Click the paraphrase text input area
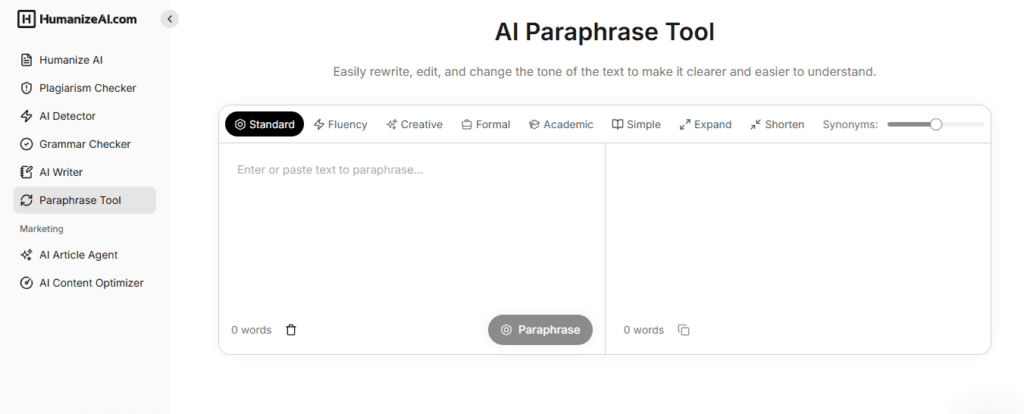1024x414 pixels. click(410, 230)
